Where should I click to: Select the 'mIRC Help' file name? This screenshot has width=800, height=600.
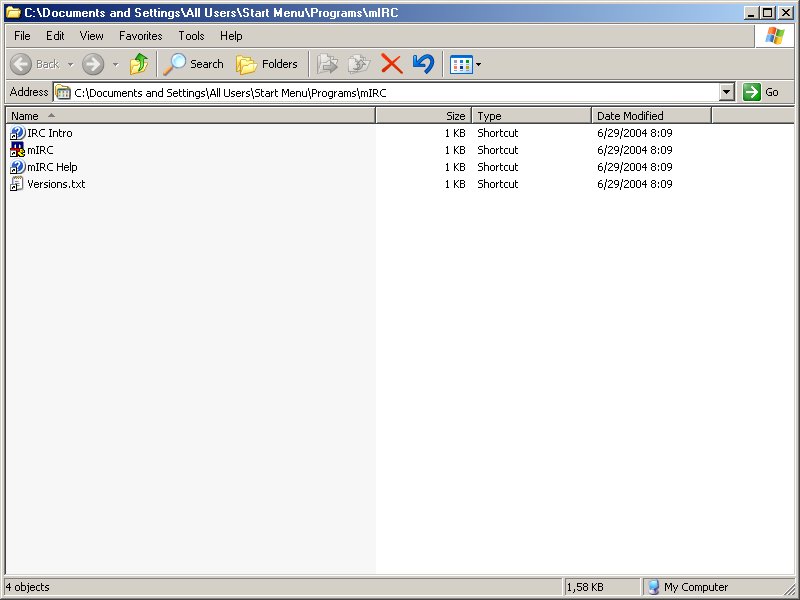pyautogui.click(x=52, y=167)
